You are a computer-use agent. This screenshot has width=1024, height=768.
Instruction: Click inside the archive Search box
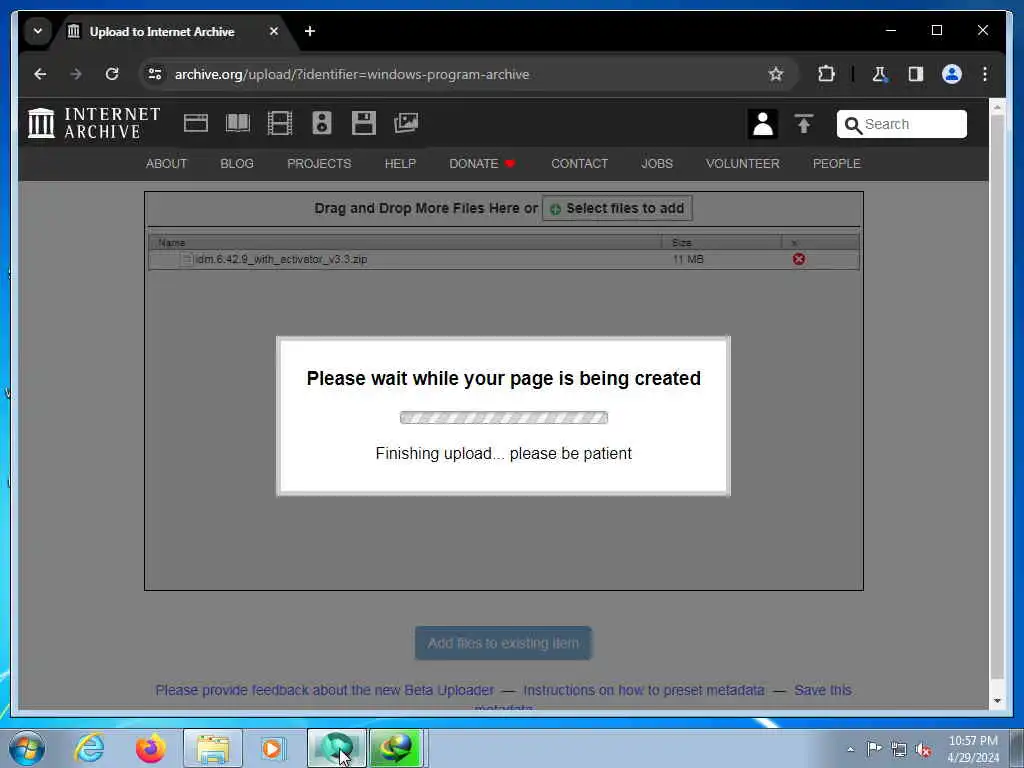click(901, 123)
